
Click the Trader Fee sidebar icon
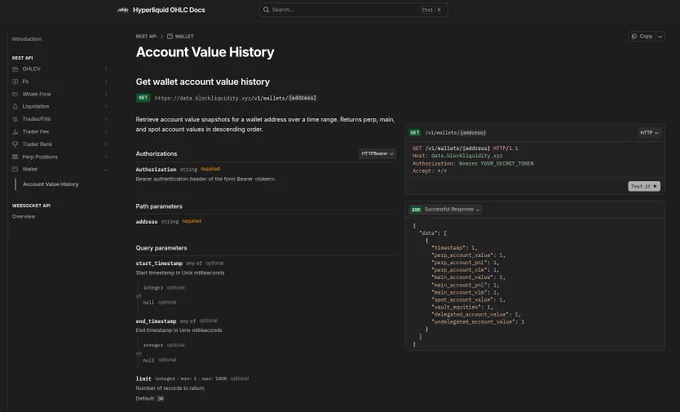click(x=15, y=132)
